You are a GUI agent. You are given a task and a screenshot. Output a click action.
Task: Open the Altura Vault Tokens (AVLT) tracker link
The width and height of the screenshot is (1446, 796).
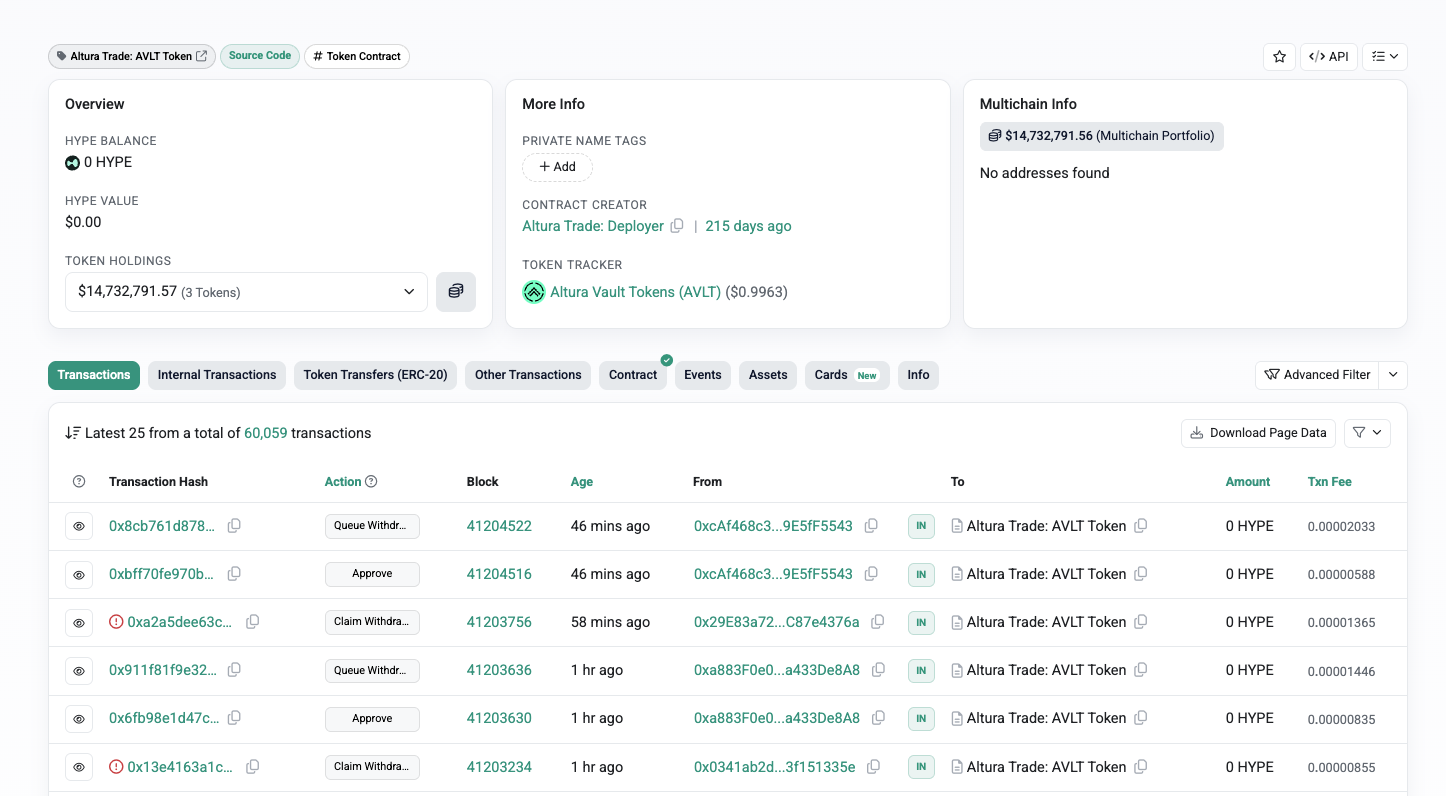pos(636,292)
